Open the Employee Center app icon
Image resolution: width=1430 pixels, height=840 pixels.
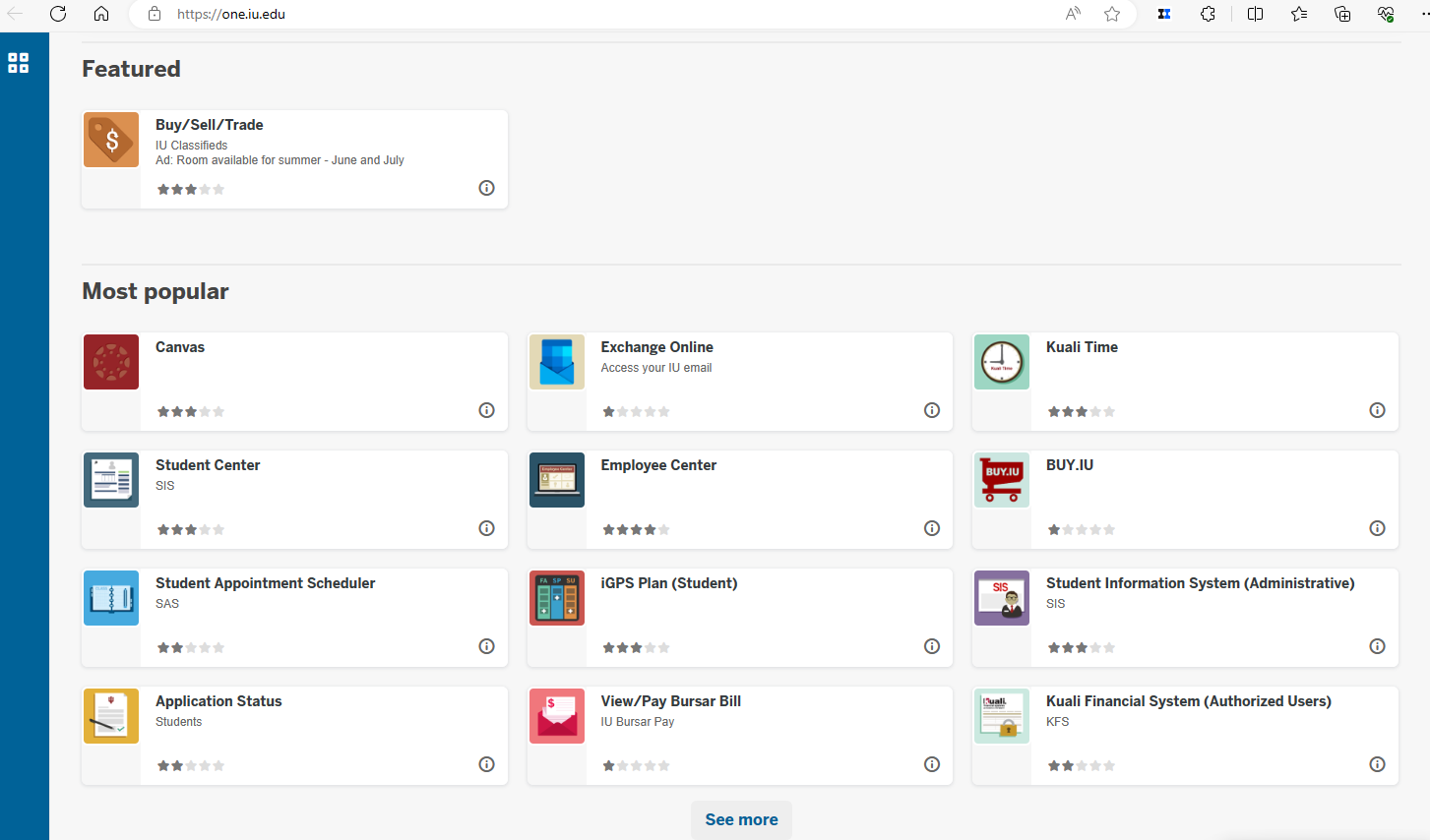click(557, 480)
